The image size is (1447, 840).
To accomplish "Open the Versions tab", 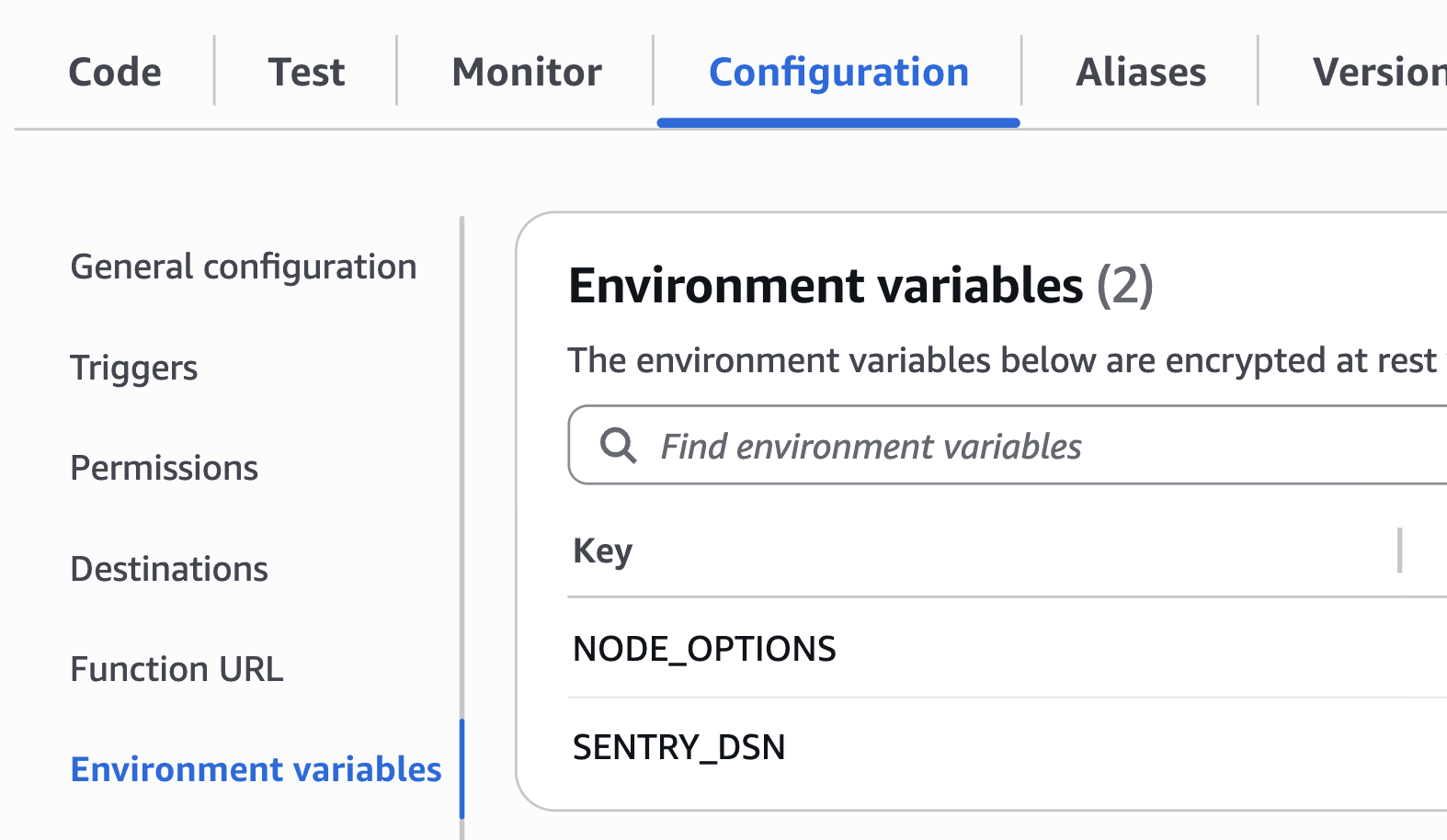I will [1379, 72].
